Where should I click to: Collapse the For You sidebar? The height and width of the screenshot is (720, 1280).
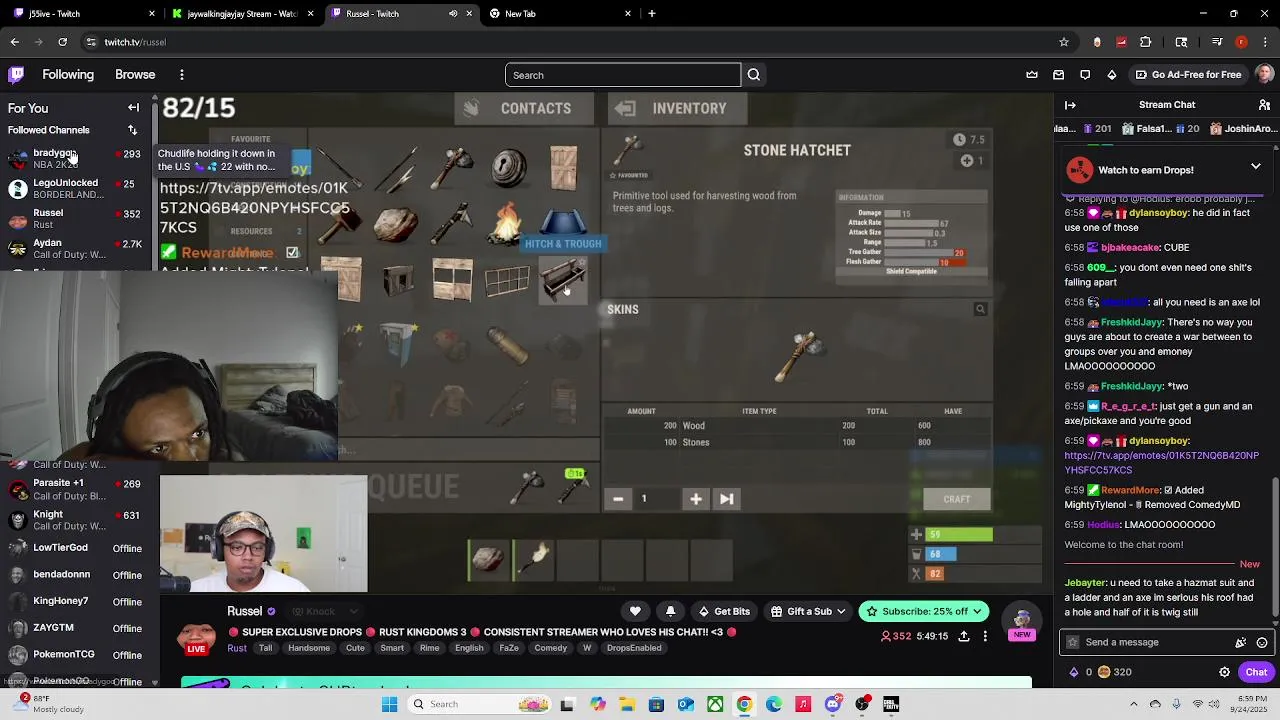point(133,108)
